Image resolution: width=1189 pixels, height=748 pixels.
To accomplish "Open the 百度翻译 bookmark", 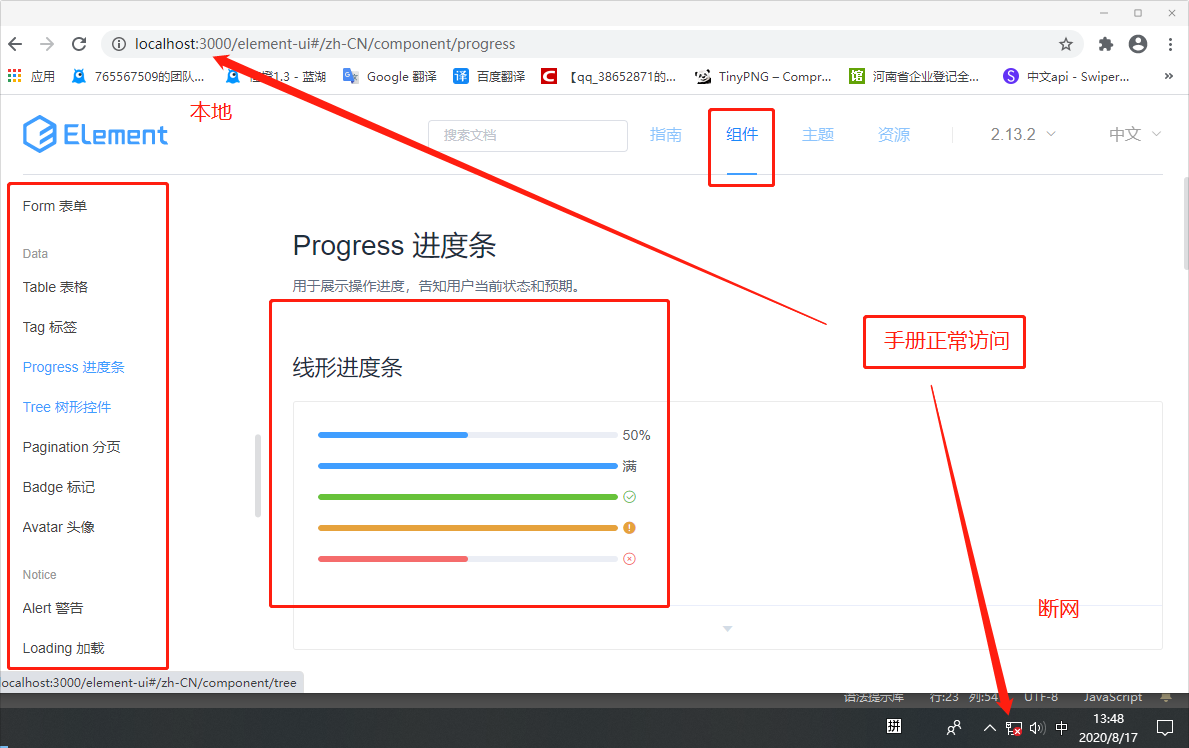I will tap(489, 76).
